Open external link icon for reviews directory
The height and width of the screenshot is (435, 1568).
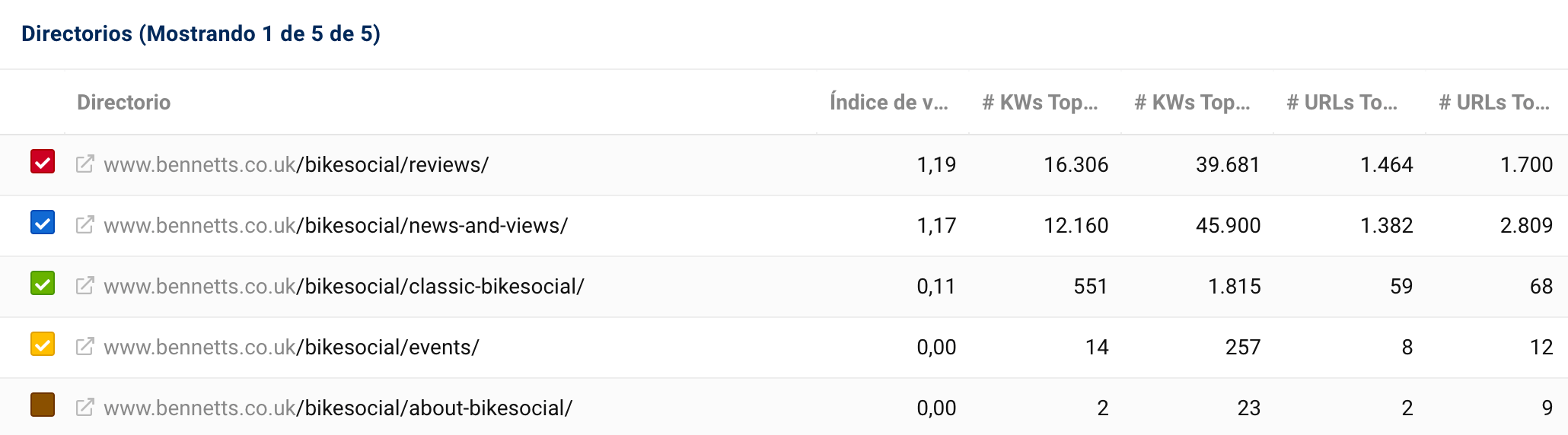84,164
